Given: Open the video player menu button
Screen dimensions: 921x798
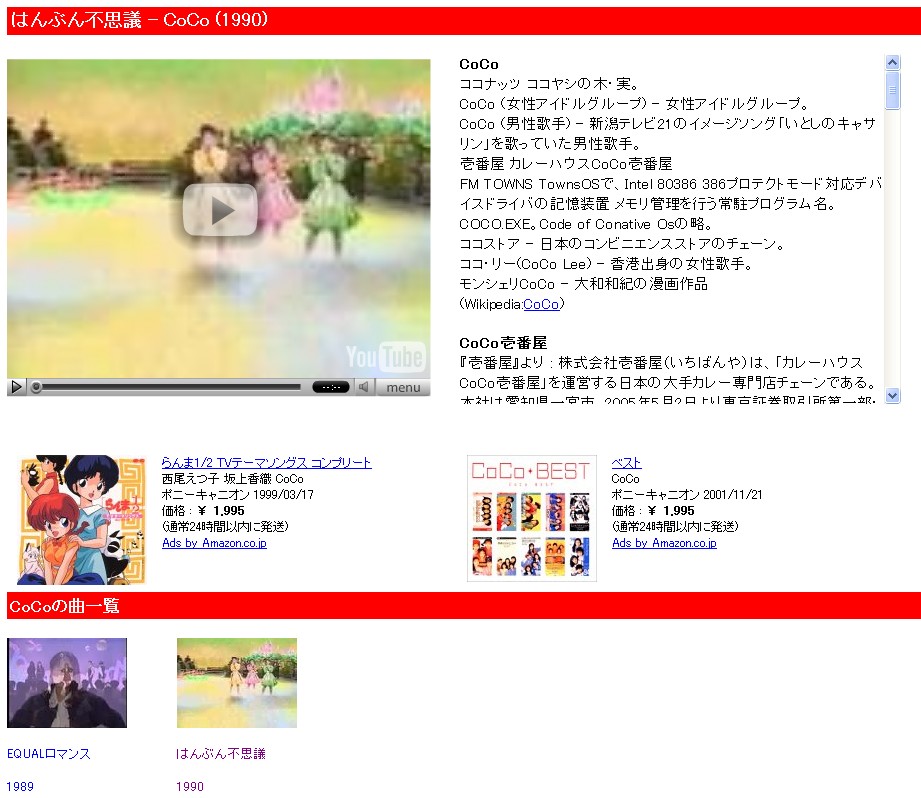Looking at the screenshot, I should 403,388.
